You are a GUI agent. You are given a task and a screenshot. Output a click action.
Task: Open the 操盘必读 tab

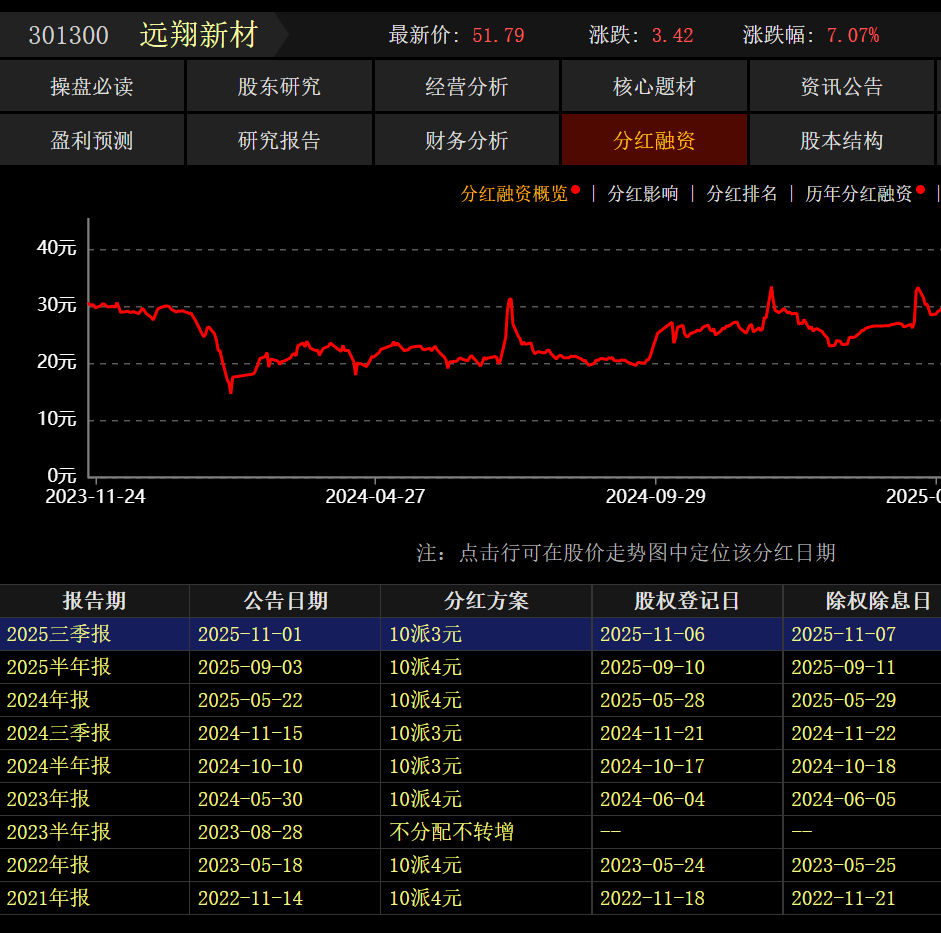(x=92, y=86)
